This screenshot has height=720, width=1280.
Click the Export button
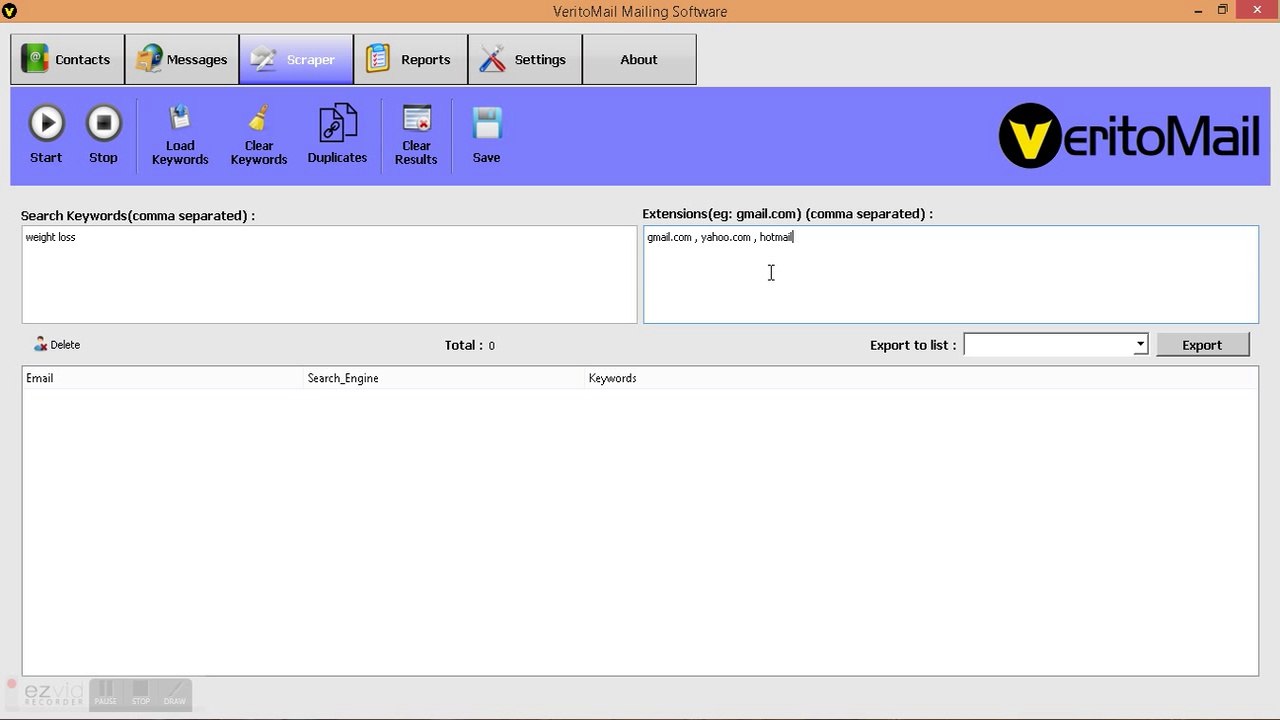pyautogui.click(x=1202, y=344)
